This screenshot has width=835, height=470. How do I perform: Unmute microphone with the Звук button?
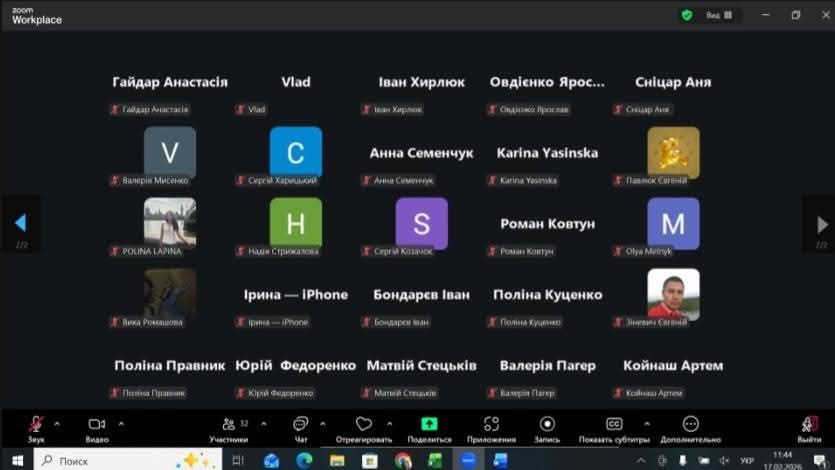[x=36, y=425]
